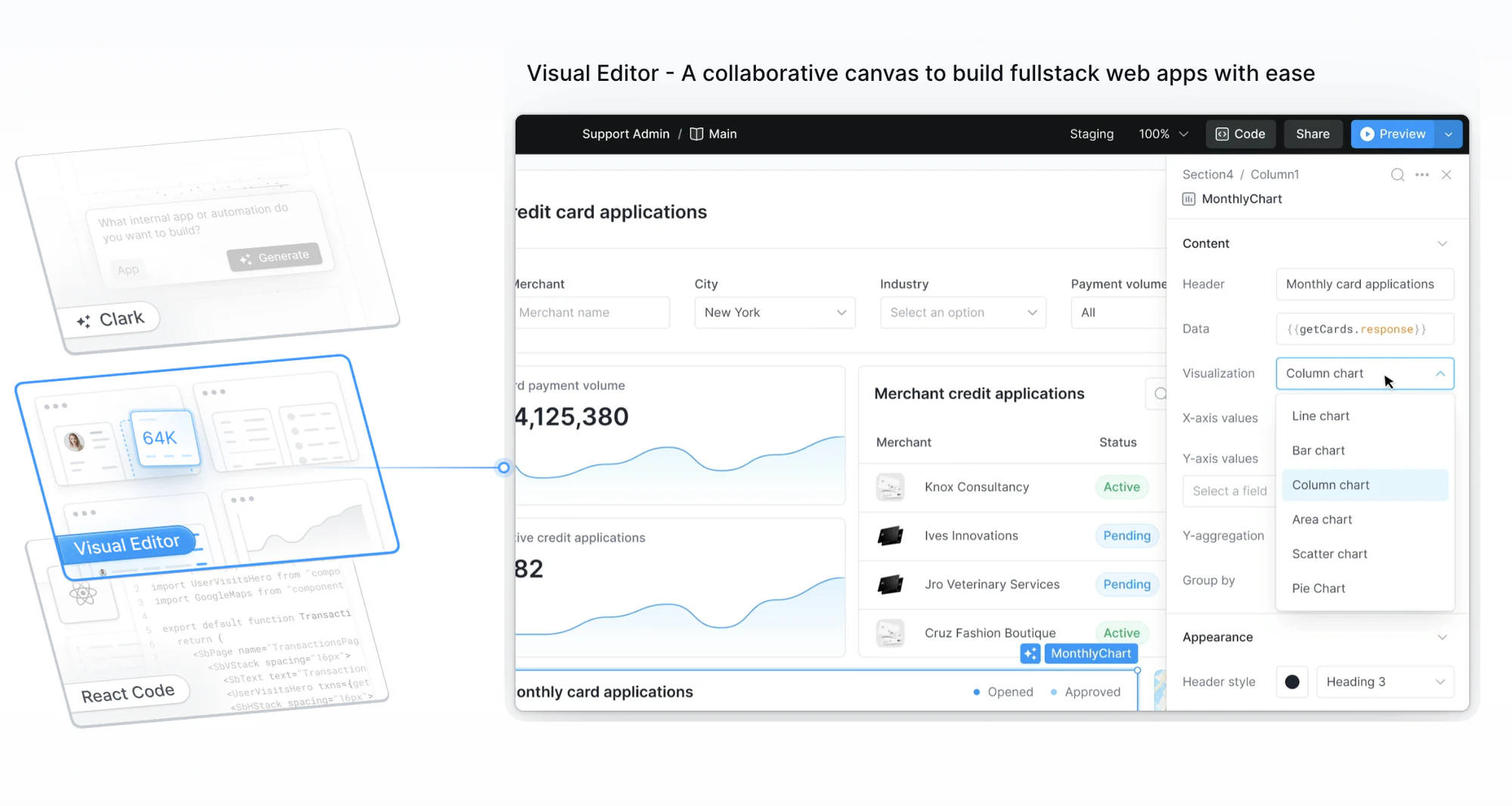Image resolution: width=1512 pixels, height=806 pixels.
Task: Open the Code view button
Action: pos(1241,134)
